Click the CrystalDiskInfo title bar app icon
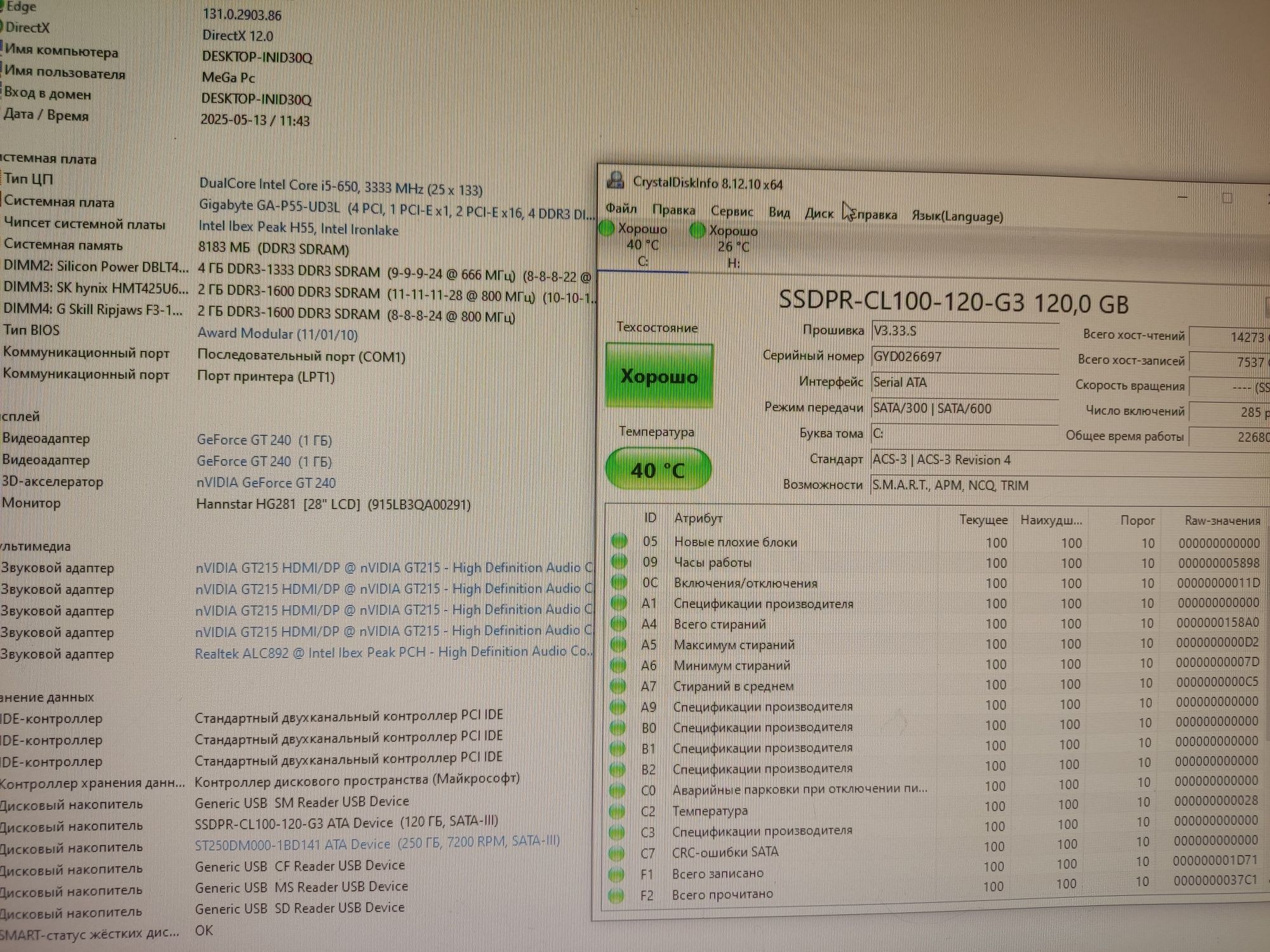The height and width of the screenshot is (952, 1270). tap(615, 180)
